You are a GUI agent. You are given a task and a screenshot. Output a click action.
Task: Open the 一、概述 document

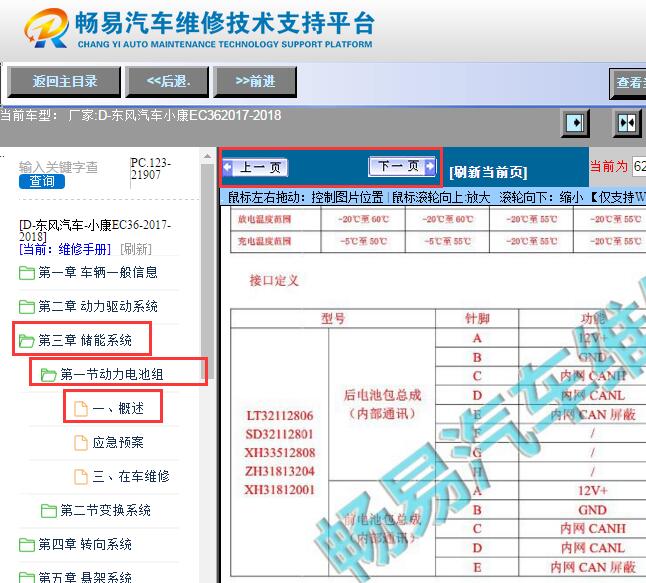118,408
